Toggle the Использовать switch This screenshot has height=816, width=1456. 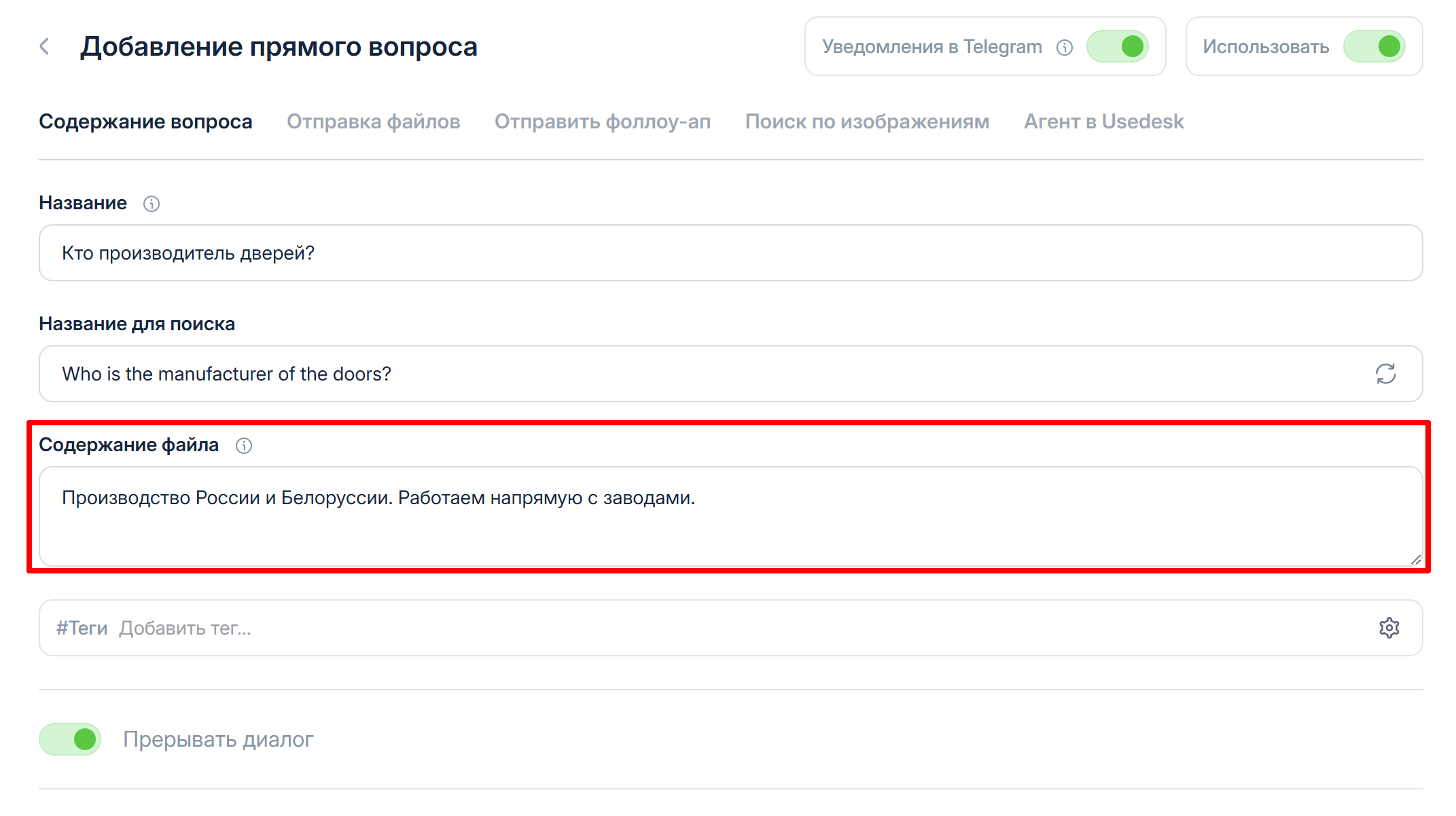[x=1374, y=47]
